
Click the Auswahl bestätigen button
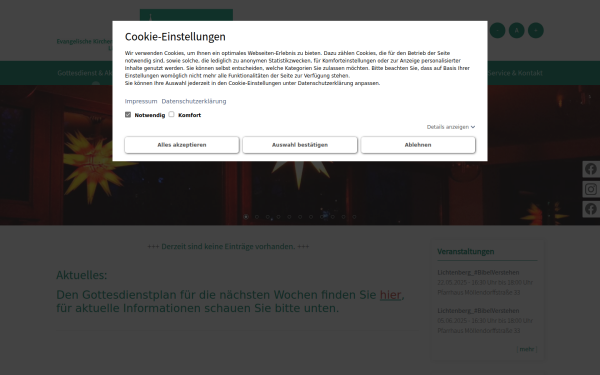[x=300, y=145]
